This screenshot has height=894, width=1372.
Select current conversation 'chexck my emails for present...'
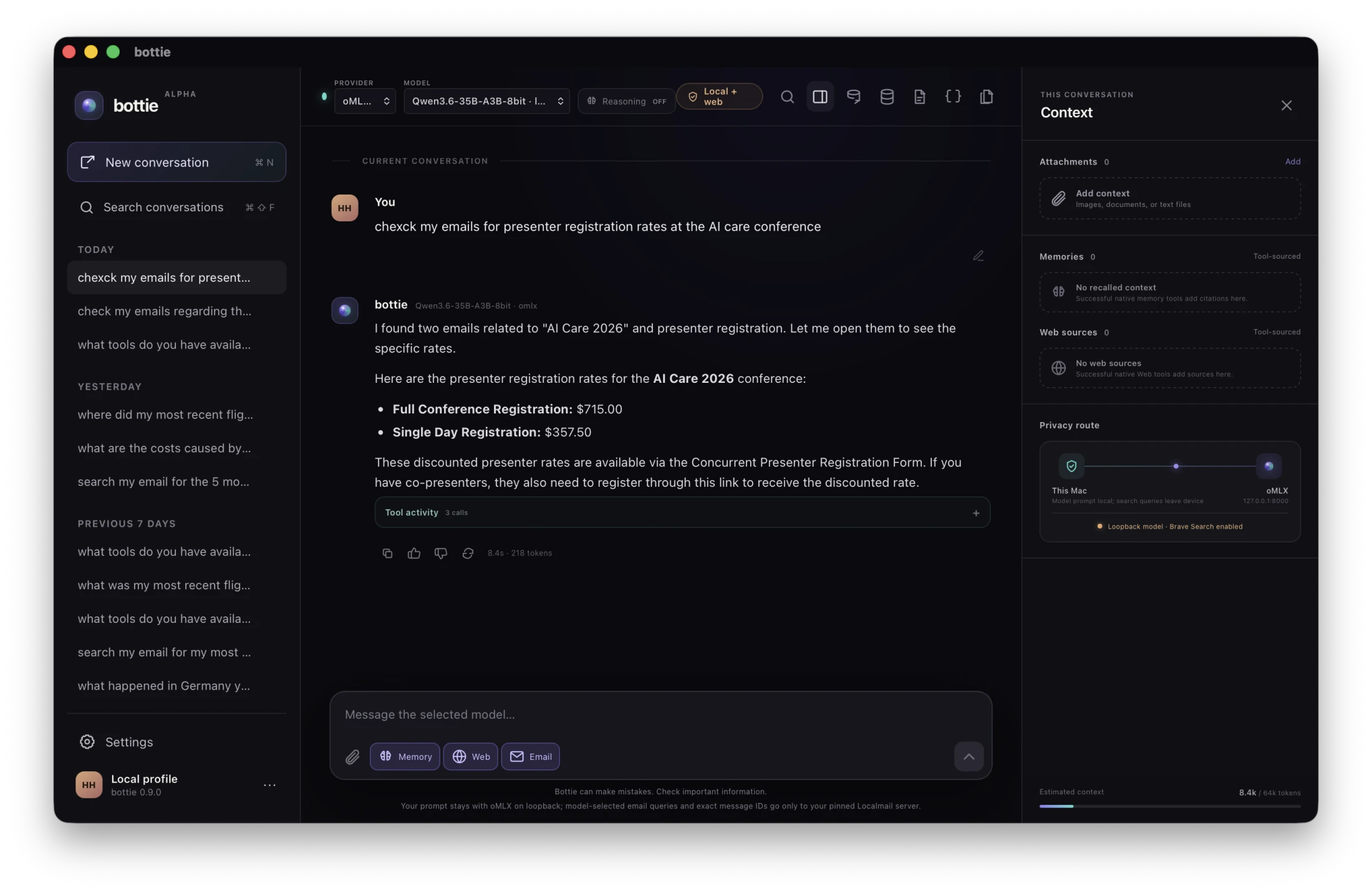pos(176,277)
